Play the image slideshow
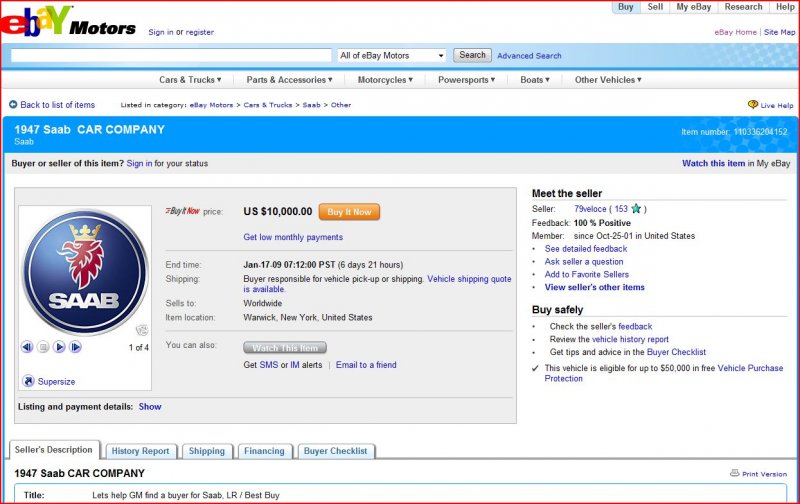 [59, 347]
